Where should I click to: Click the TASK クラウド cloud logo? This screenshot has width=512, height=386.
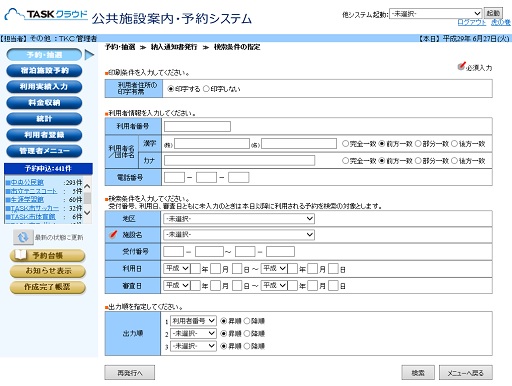coord(46,15)
